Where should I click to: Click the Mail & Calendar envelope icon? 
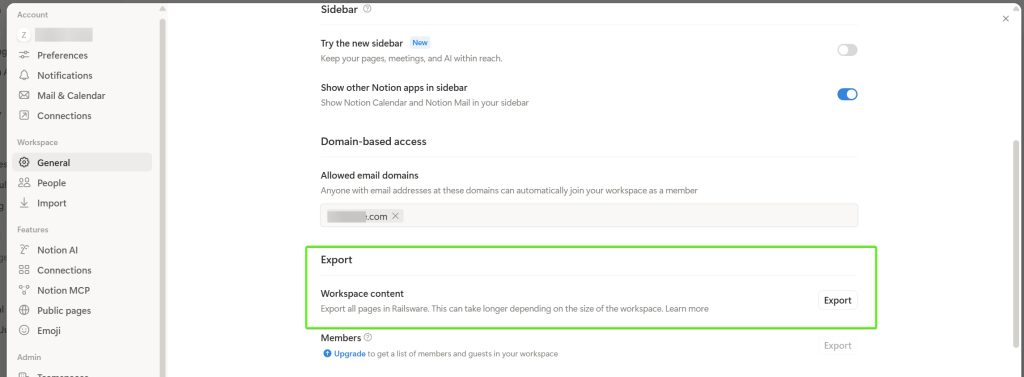(24, 95)
